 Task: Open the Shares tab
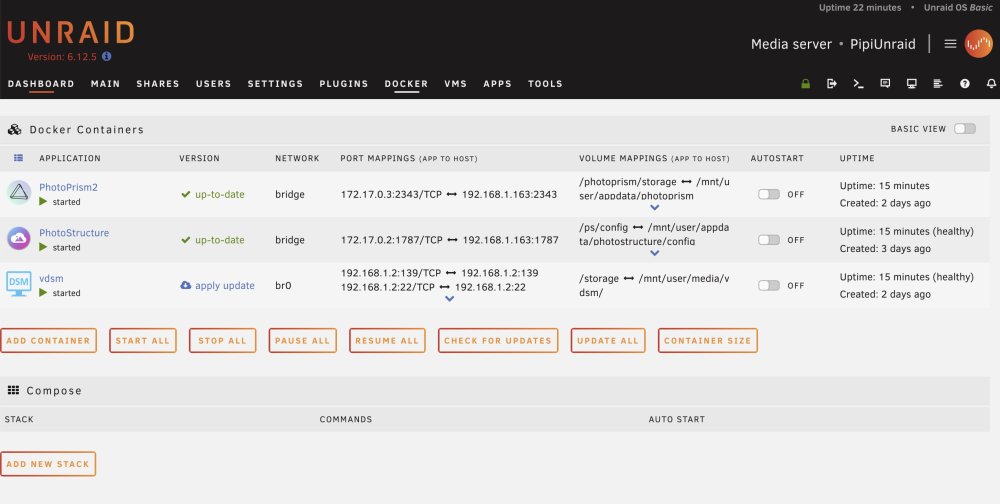[x=158, y=84]
